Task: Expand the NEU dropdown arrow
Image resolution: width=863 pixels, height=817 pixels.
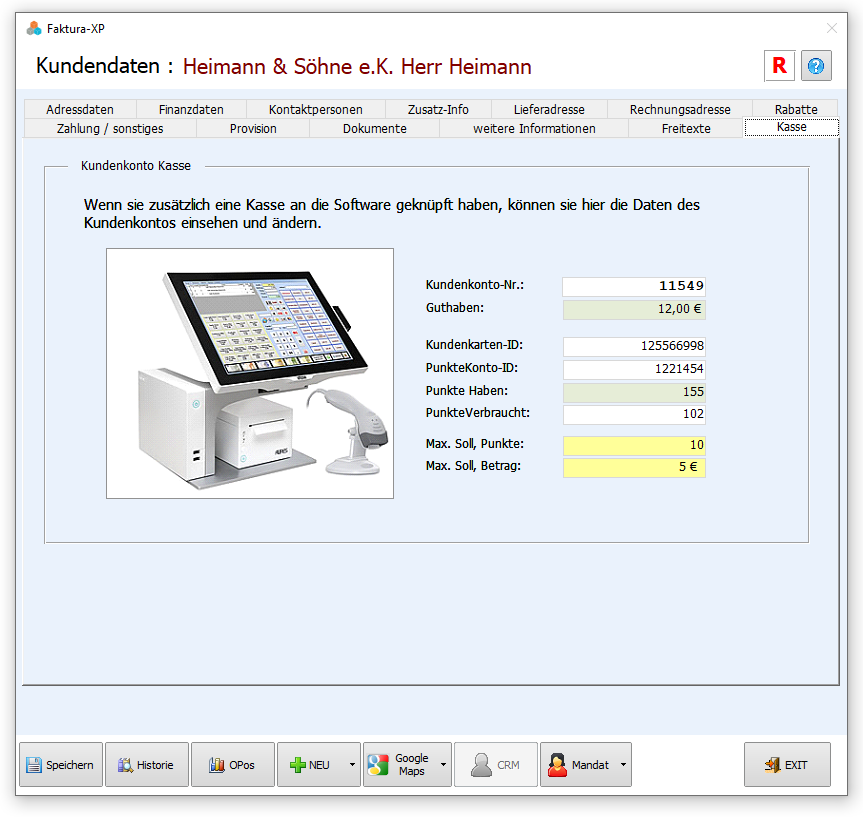Action: [x=352, y=764]
